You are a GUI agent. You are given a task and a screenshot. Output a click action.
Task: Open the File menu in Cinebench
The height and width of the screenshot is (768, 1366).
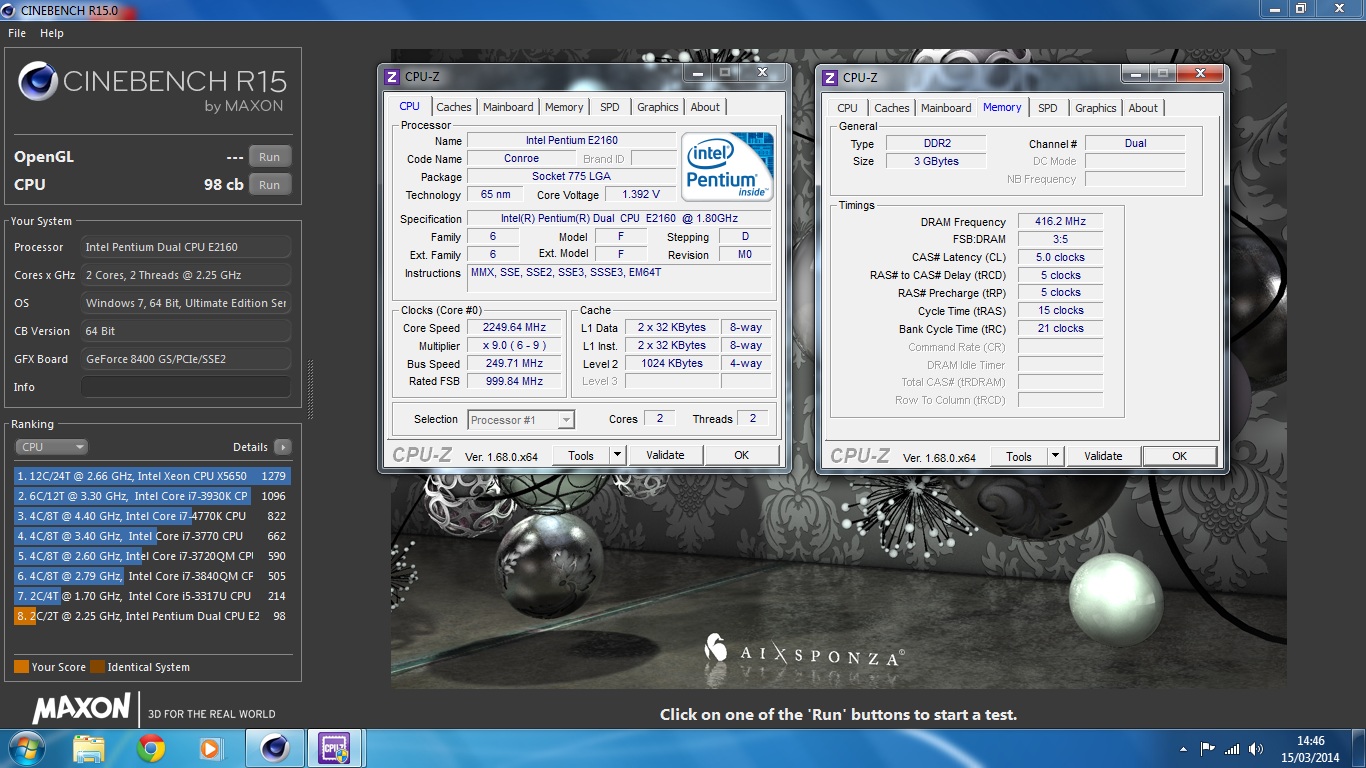17,33
